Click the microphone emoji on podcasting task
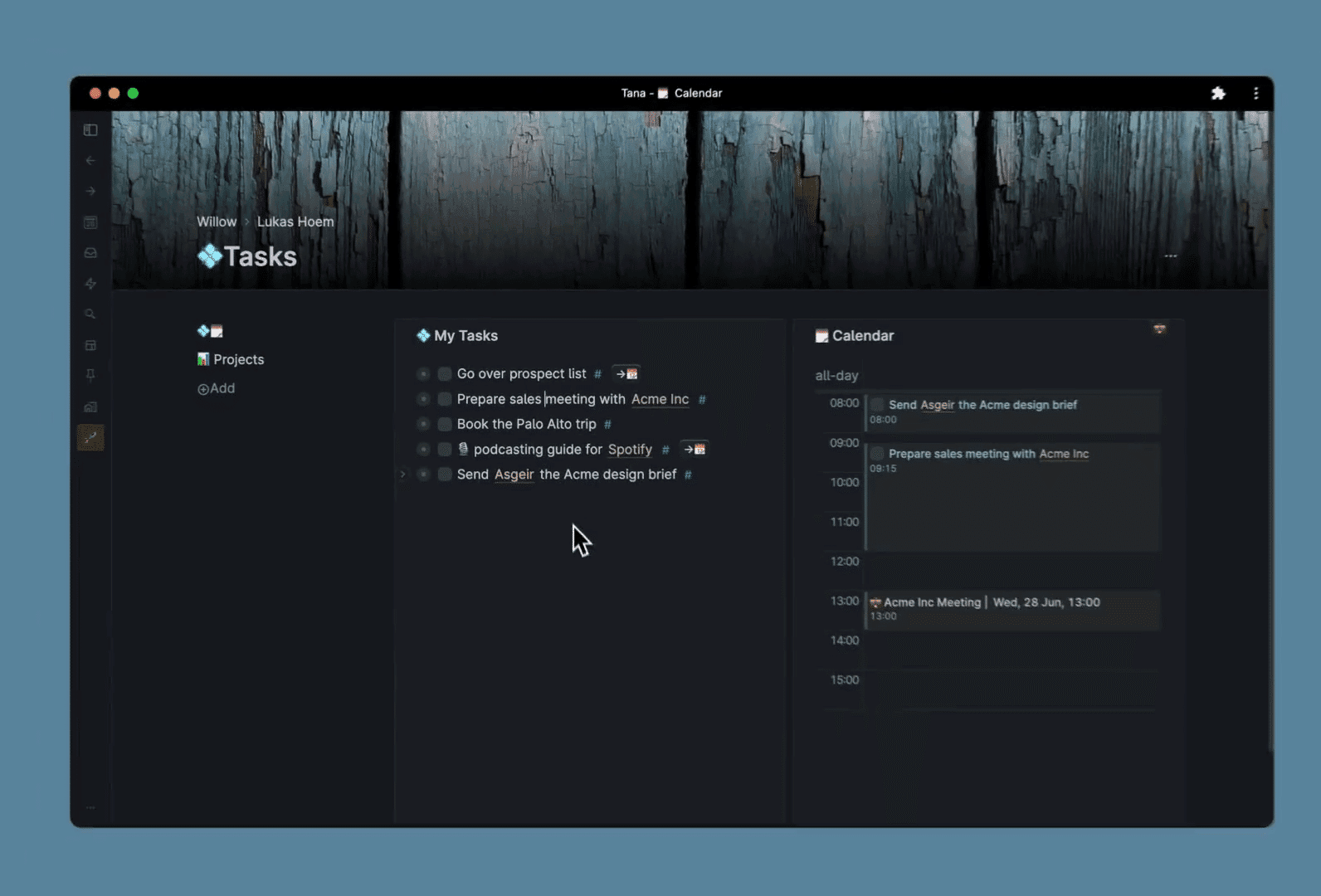 click(x=463, y=449)
